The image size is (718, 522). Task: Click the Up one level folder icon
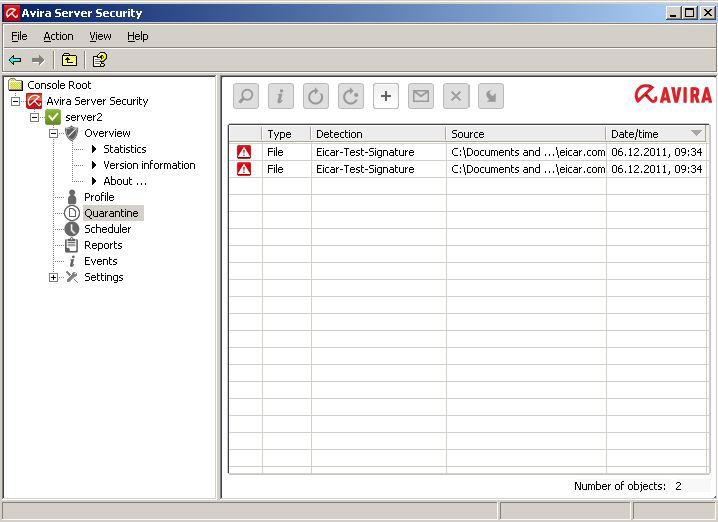[x=69, y=60]
